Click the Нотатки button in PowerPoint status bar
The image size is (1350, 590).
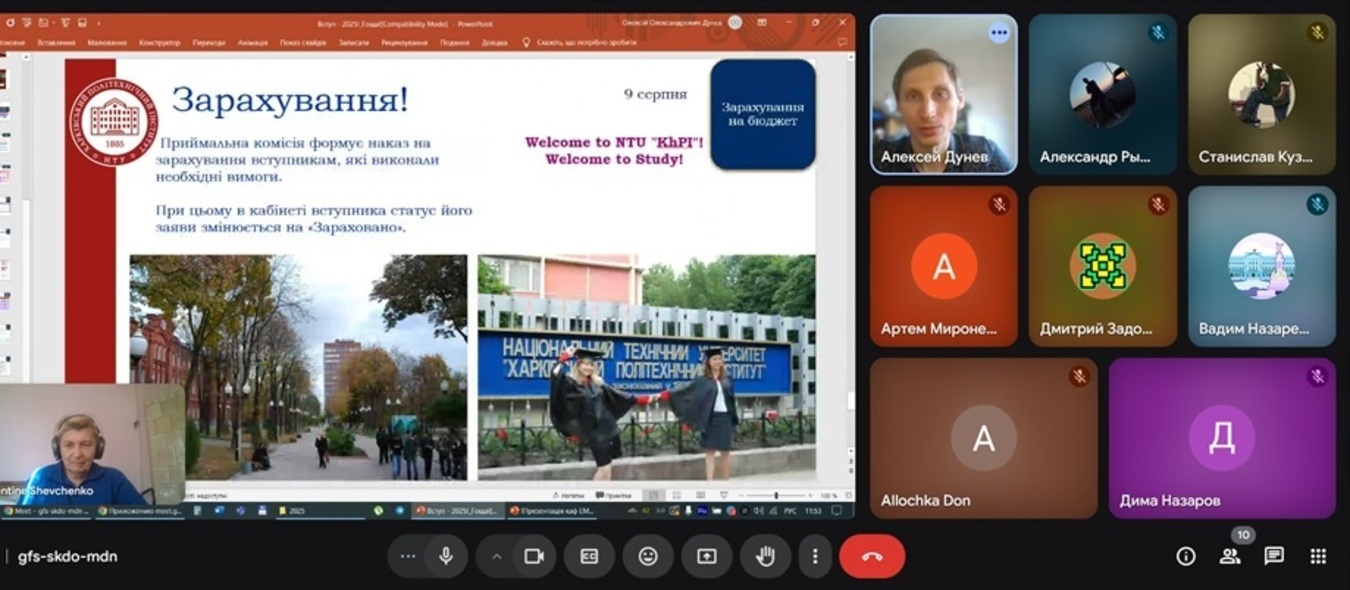tap(568, 495)
